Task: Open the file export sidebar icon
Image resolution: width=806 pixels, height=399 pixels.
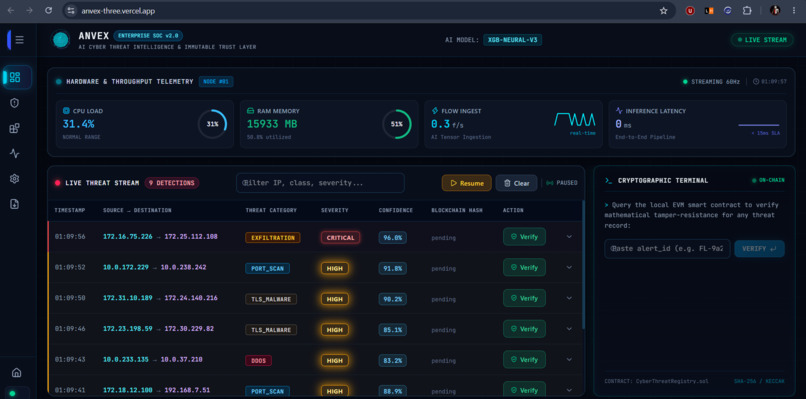Action: tap(15, 204)
